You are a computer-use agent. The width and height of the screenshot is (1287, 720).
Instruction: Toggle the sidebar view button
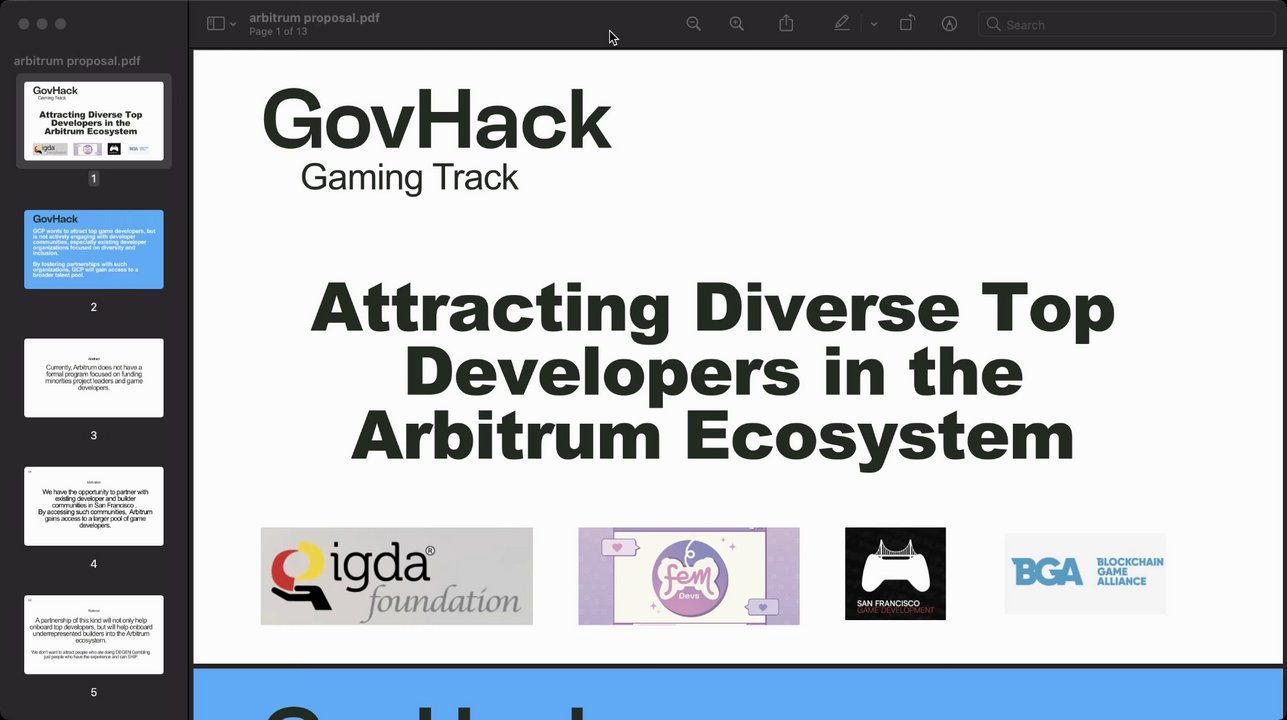[215, 23]
